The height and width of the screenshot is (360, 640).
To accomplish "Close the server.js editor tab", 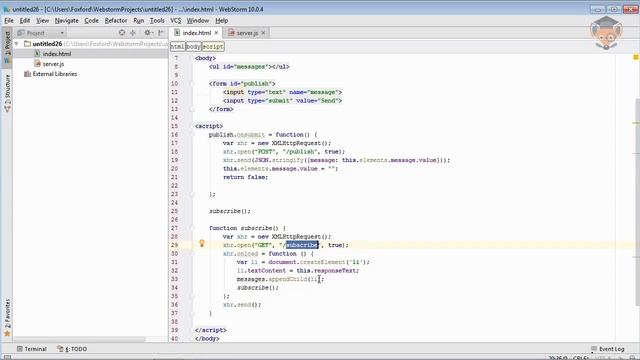I will [263, 33].
